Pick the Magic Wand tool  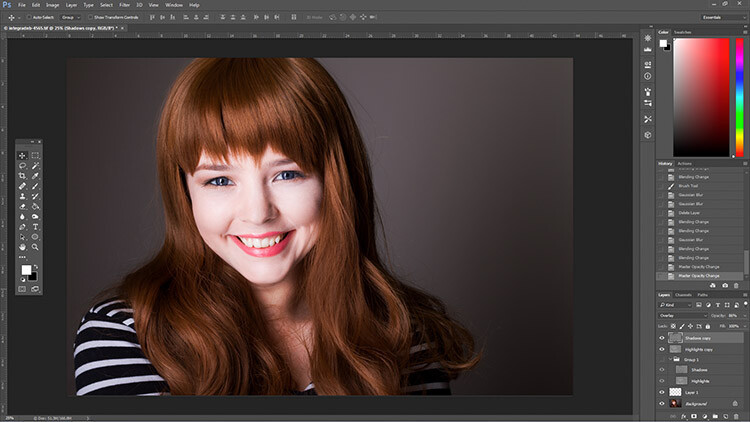click(x=35, y=166)
